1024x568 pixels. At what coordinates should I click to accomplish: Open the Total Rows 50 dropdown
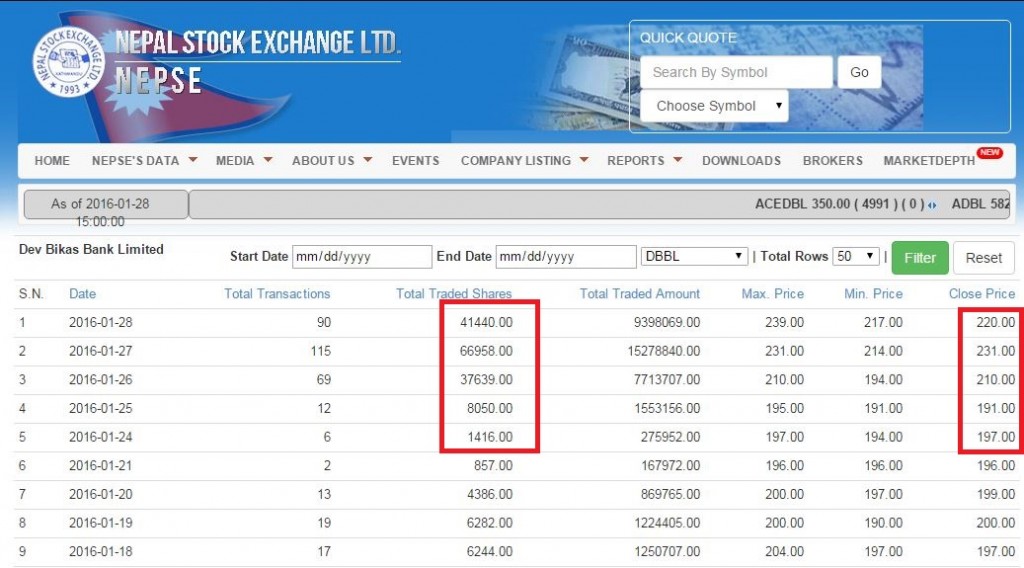pyautogui.click(x=855, y=257)
